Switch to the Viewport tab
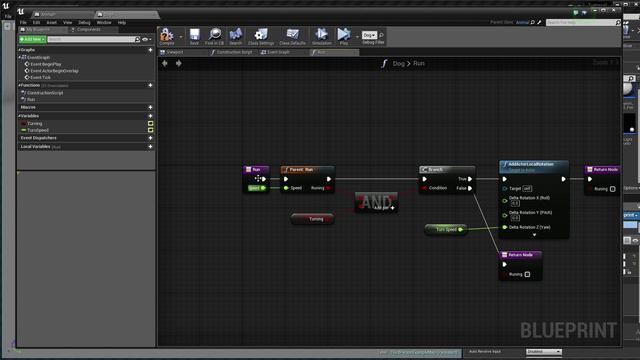This screenshot has width=640, height=360. coord(175,52)
